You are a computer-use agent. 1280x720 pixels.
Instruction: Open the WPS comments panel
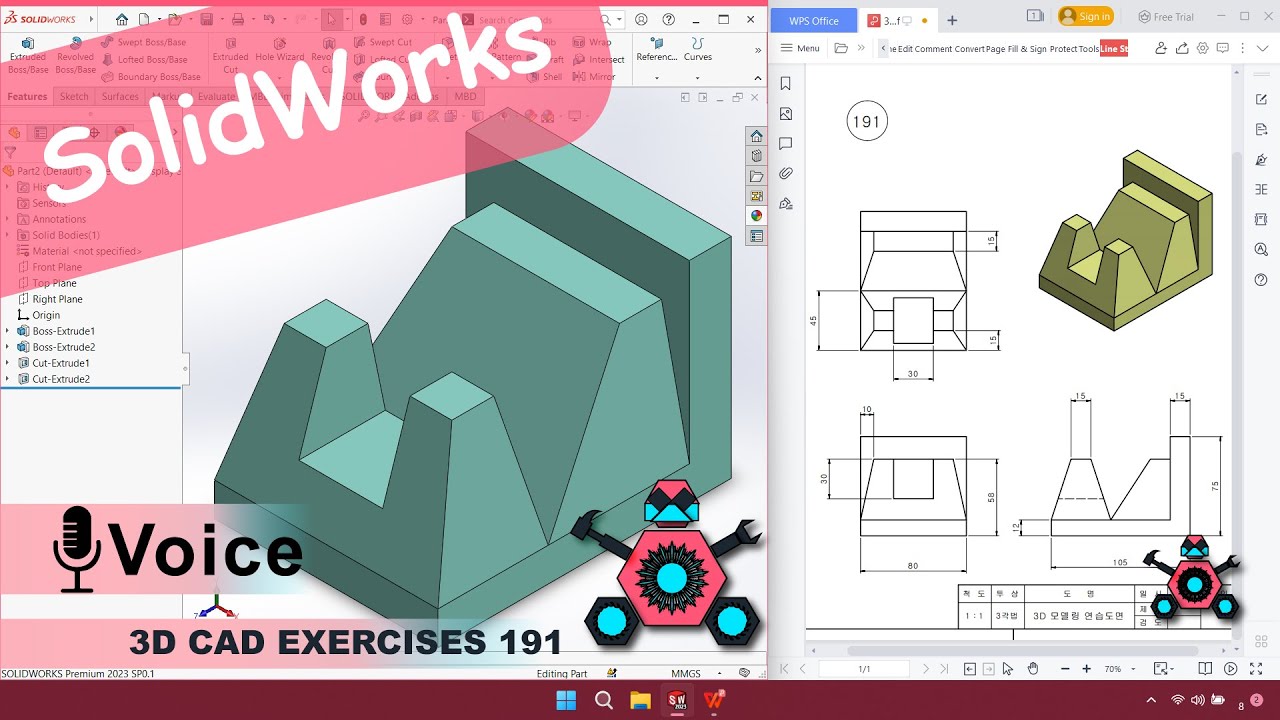pos(786,144)
